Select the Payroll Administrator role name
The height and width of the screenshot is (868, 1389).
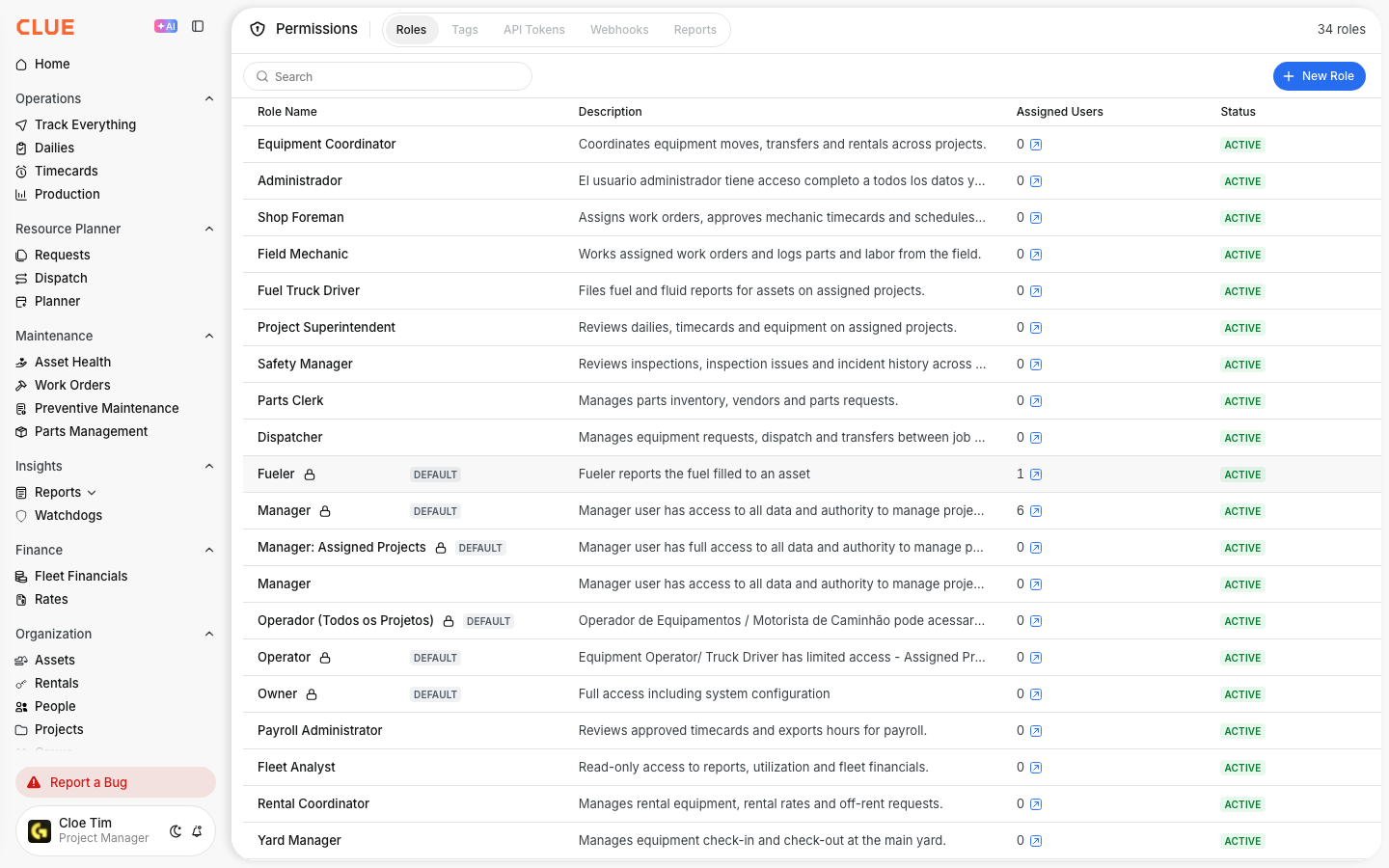pos(320,730)
